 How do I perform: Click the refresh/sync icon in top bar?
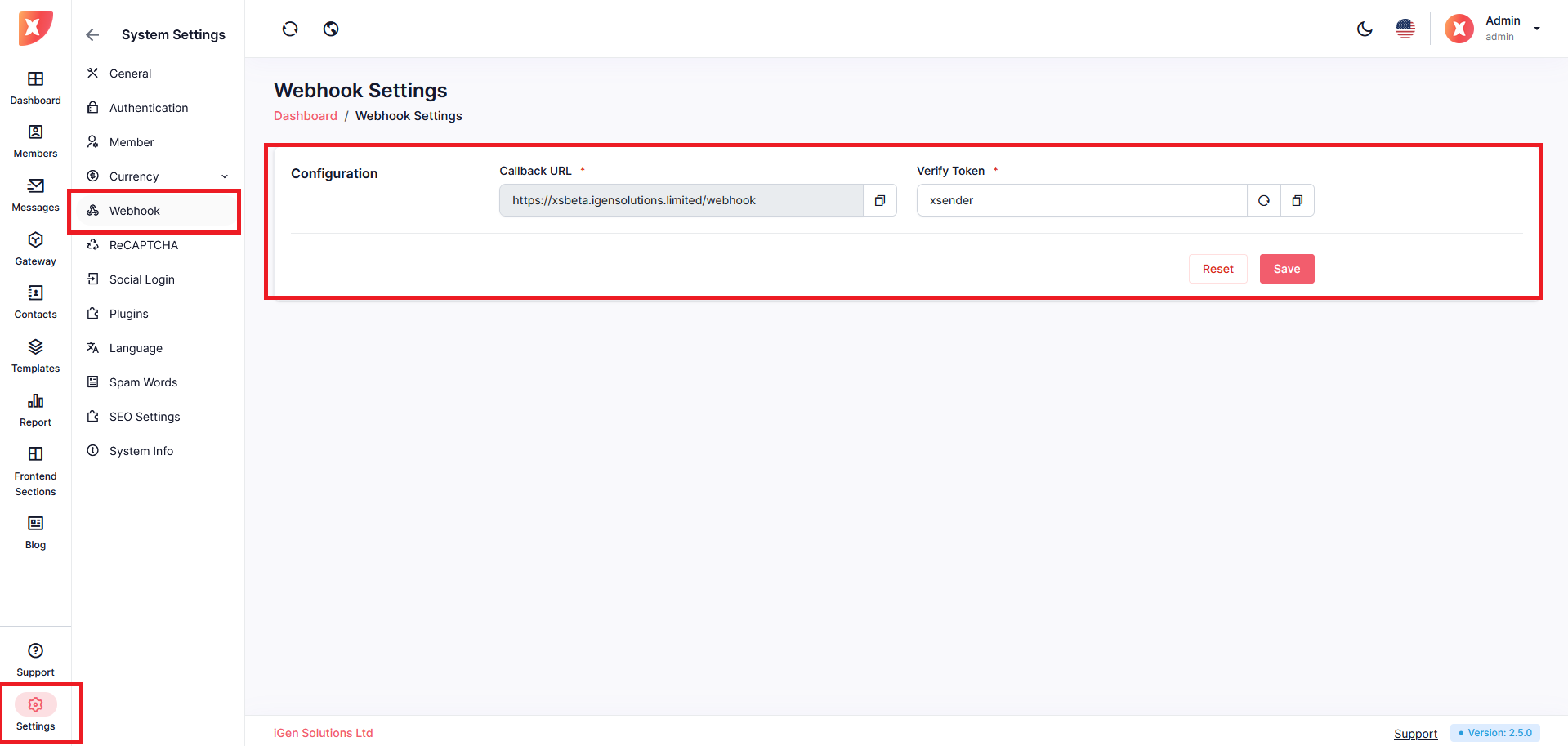tap(290, 29)
